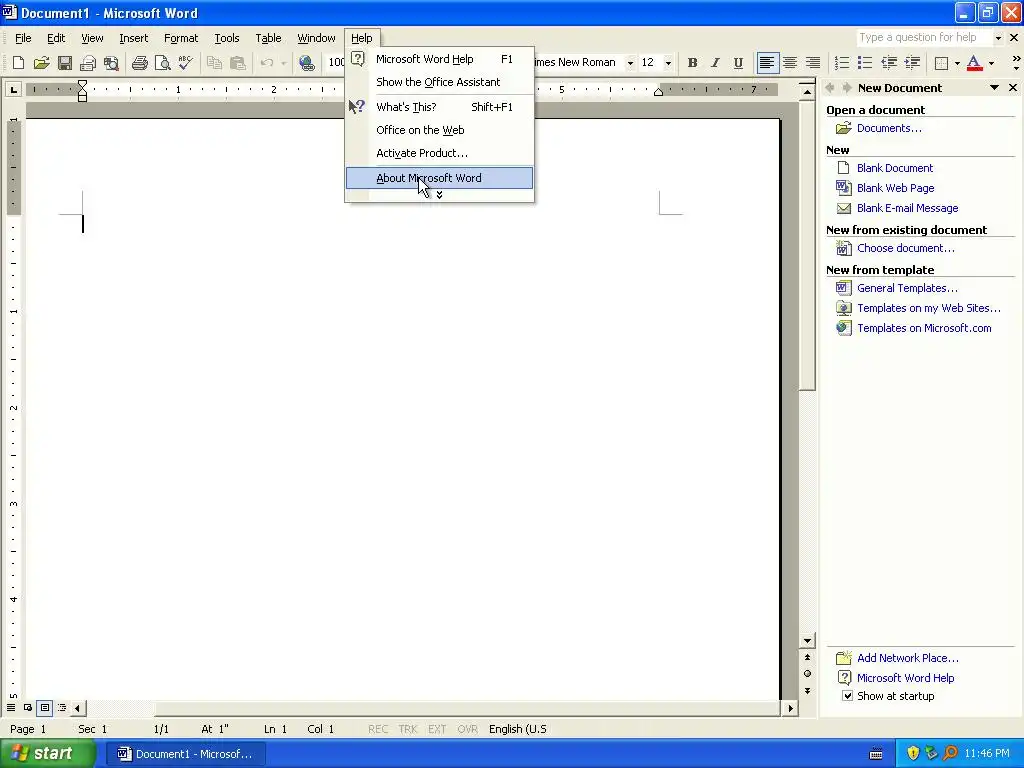Viewport: 1024px width, 768px height.
Task: Apply red Font Color button
Action: click(x=974, y=63)
